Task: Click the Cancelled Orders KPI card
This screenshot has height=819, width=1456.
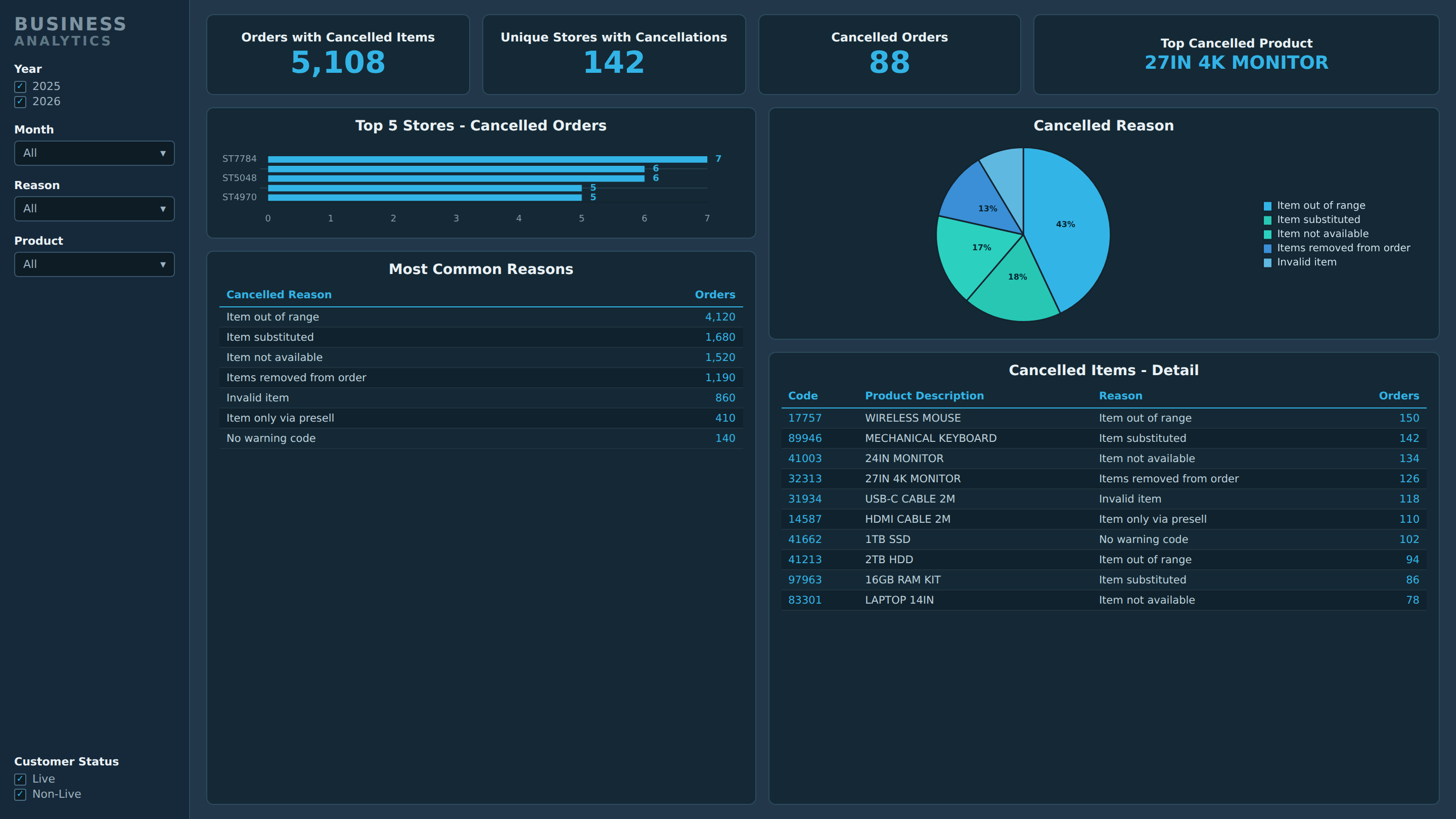Action: pyautogui.click(x=889, y=54)
